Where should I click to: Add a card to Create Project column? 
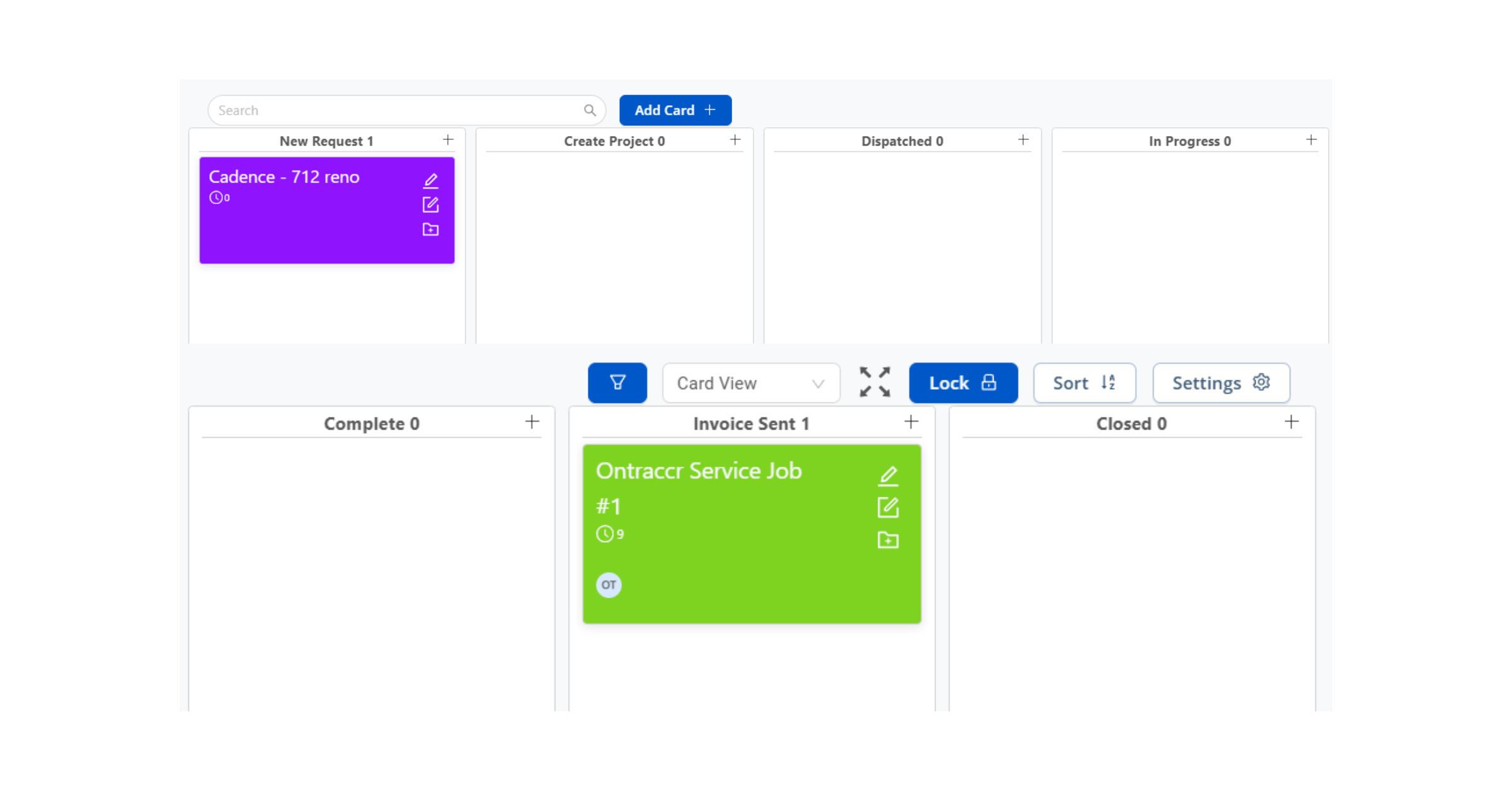click(x=735, y=140)
